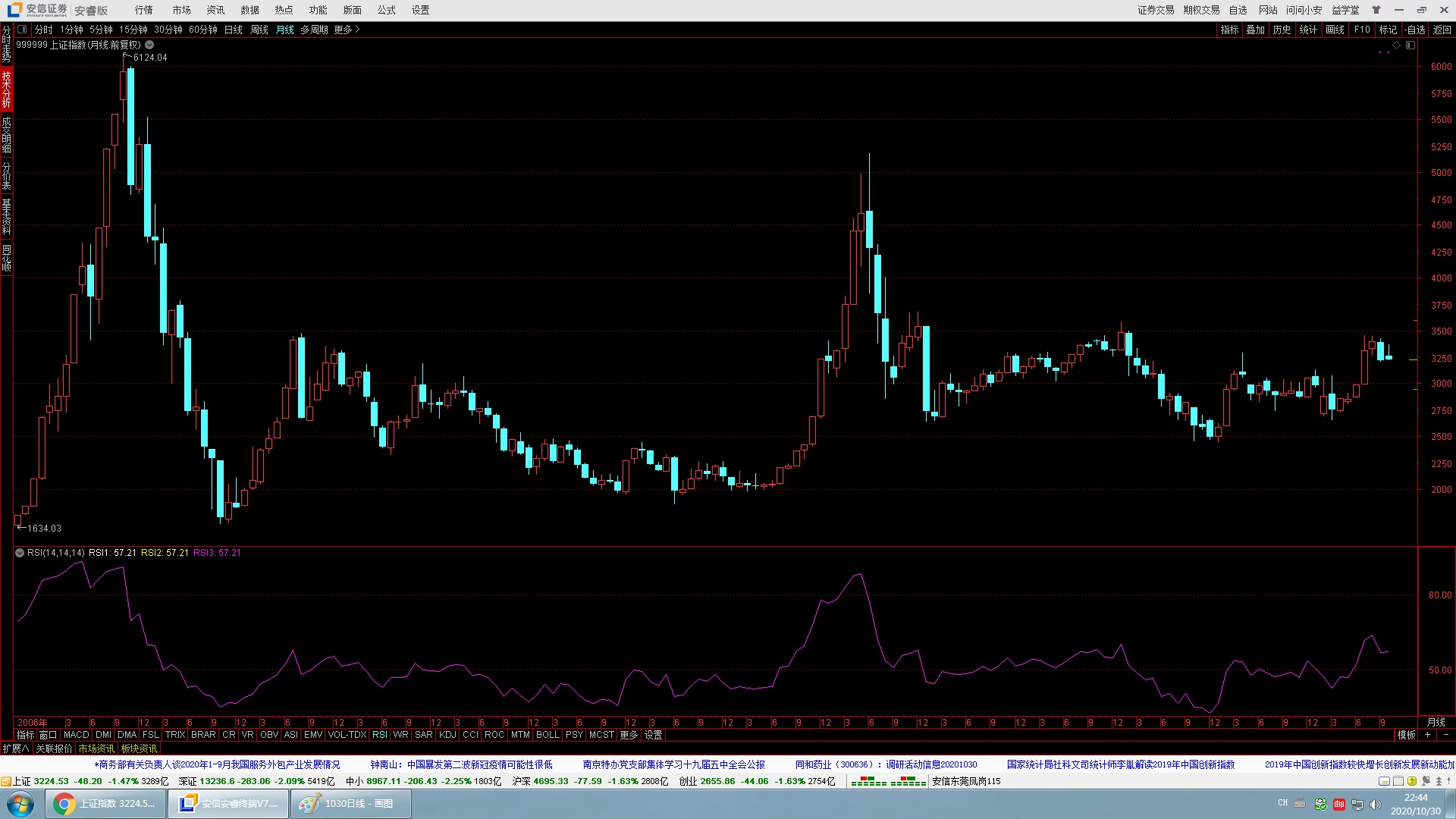Screen dimensions: 1456x819
Task: Open the 钟南山 news headline link
Action: 461,764
